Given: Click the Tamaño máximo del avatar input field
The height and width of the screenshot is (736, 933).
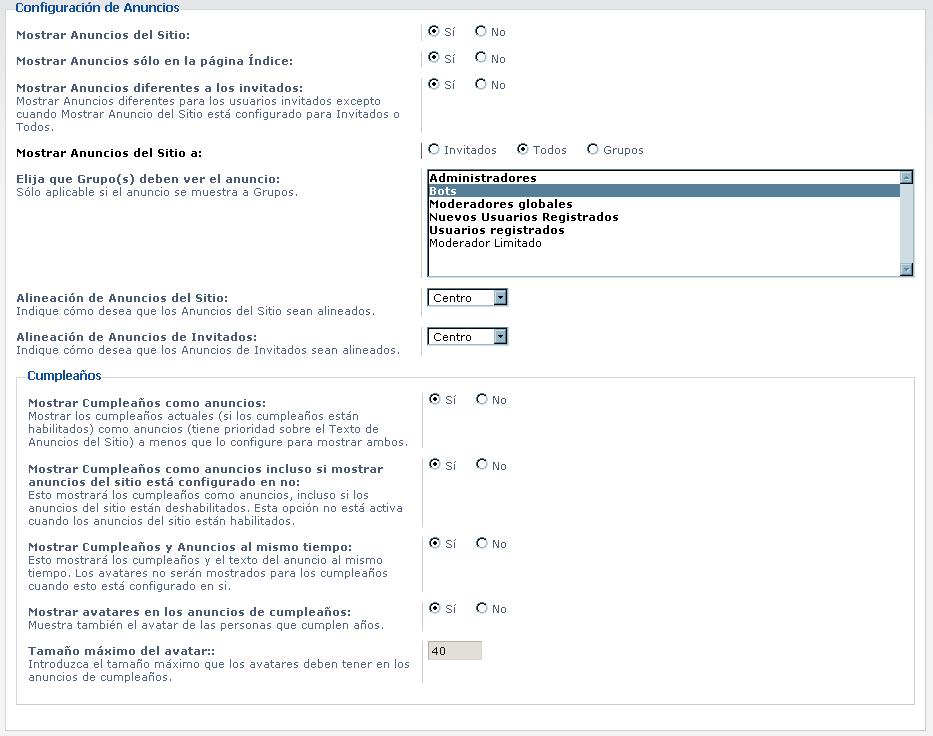Looking at the screenshot, I should click(455, 649).
